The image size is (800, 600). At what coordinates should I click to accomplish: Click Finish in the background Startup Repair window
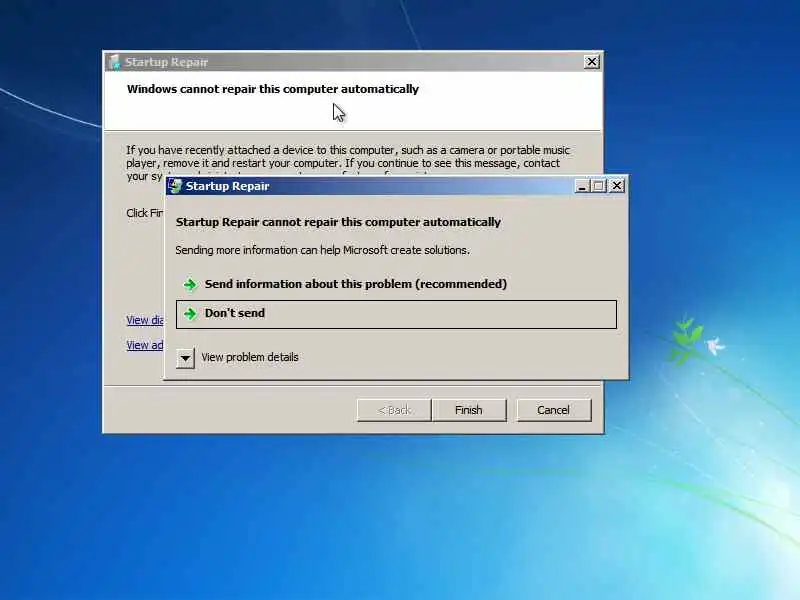click(469, 410)
